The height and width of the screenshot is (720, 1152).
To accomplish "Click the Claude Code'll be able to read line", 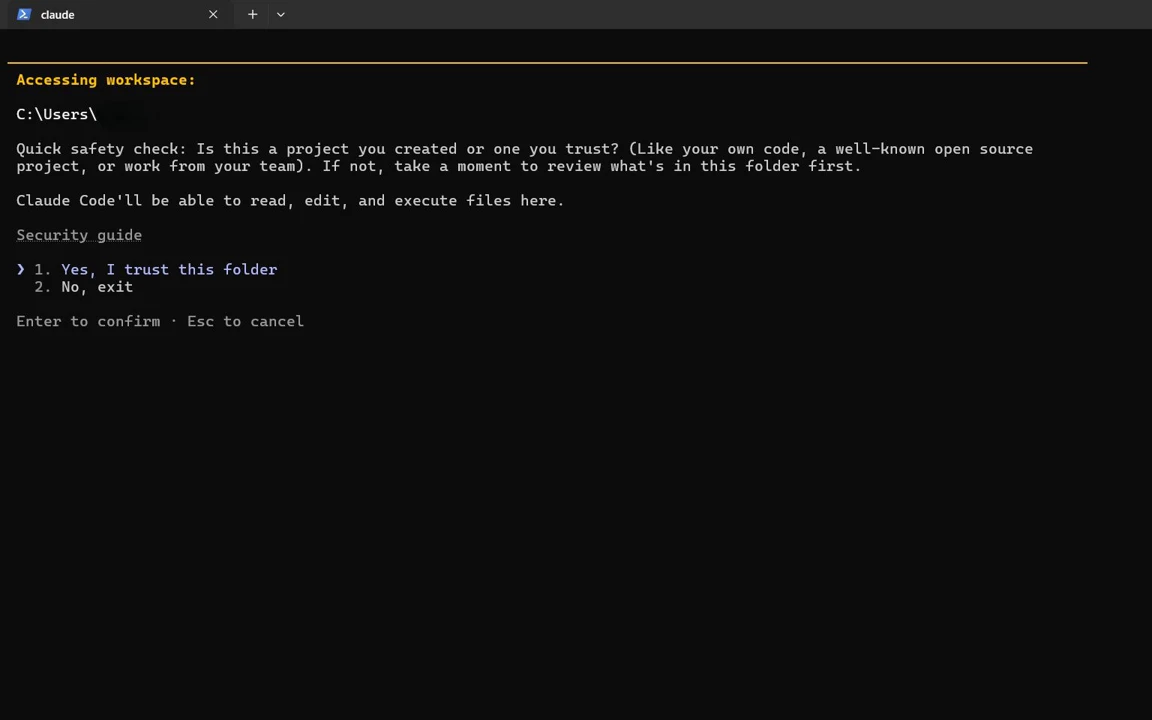I will coord(290,201).
